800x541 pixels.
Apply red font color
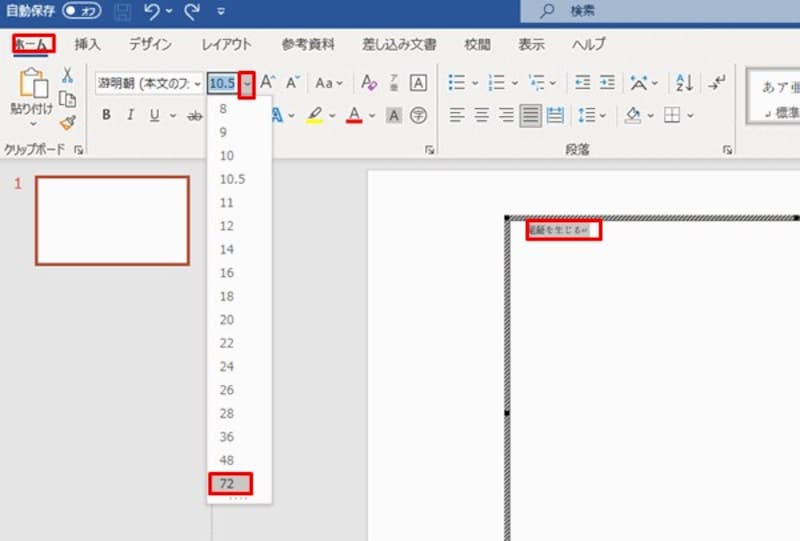354,116
